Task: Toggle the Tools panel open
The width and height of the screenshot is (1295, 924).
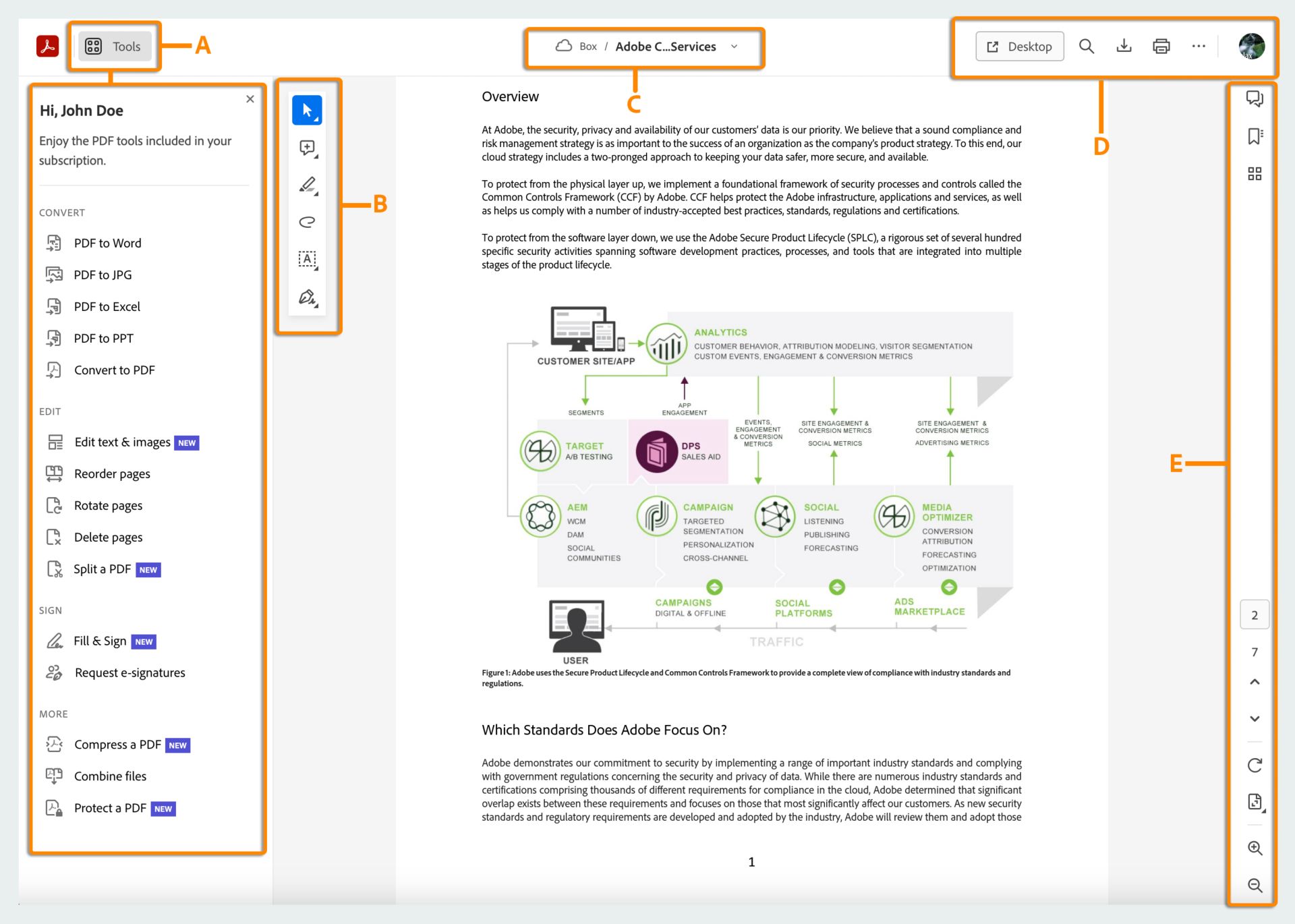Action: coord(112,45)
